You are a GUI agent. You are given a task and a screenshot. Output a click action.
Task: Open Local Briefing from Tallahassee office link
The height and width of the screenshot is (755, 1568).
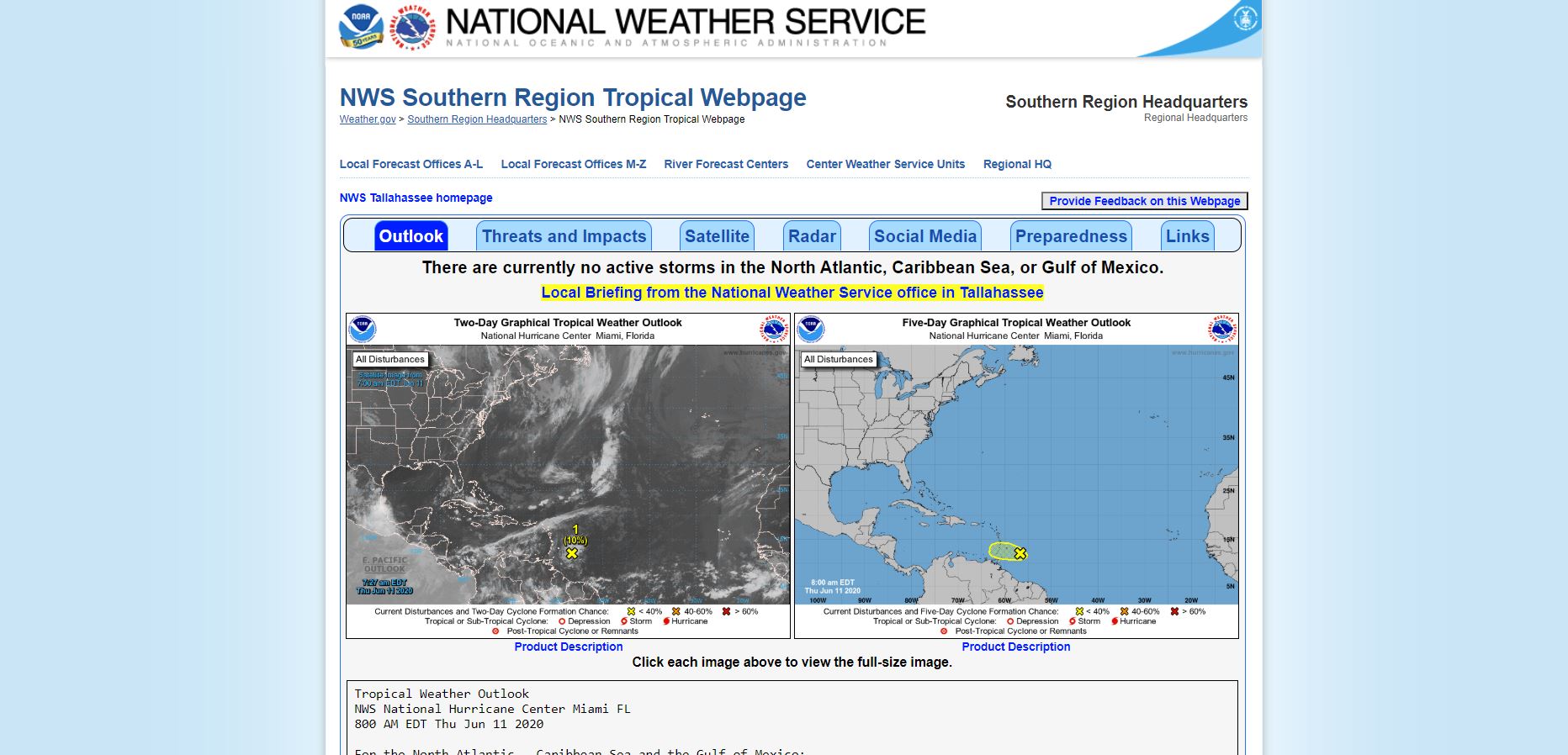pos(792,293)
